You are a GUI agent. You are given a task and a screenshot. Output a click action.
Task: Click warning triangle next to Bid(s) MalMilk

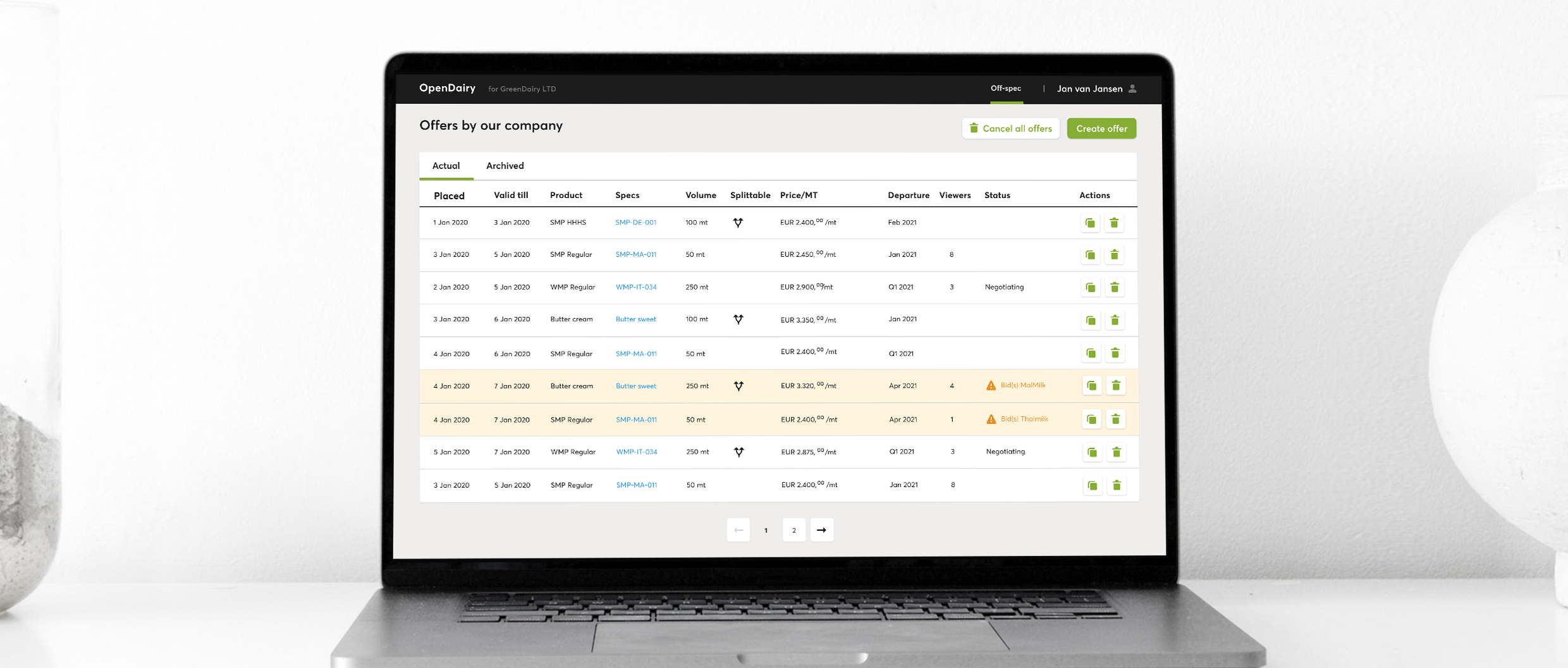click(x=991, y=385)
